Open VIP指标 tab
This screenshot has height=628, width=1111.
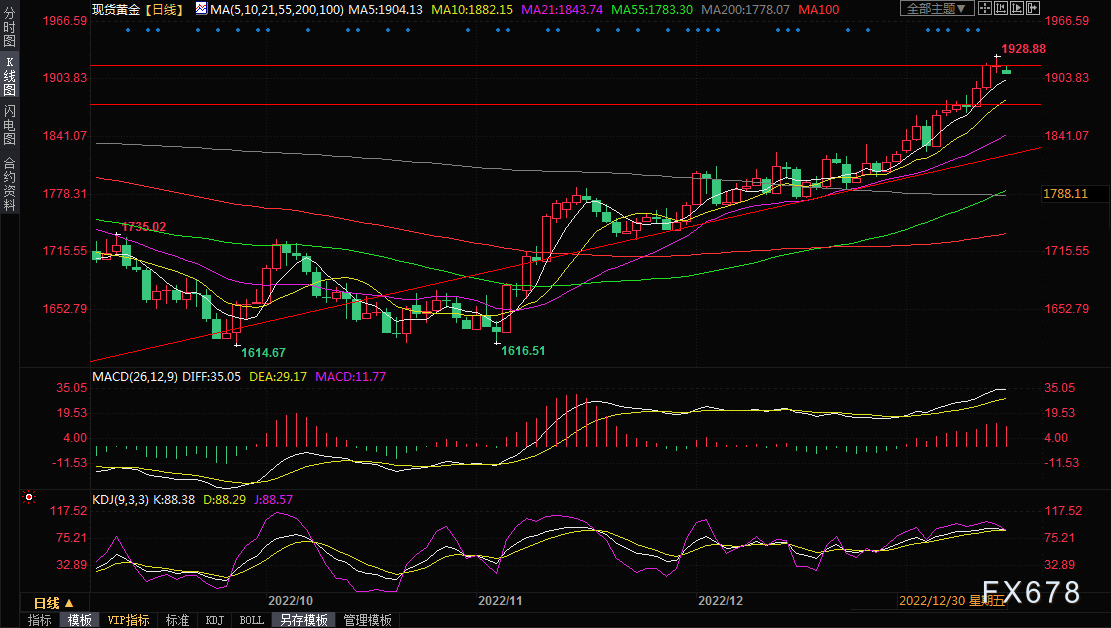click(128, 620)
